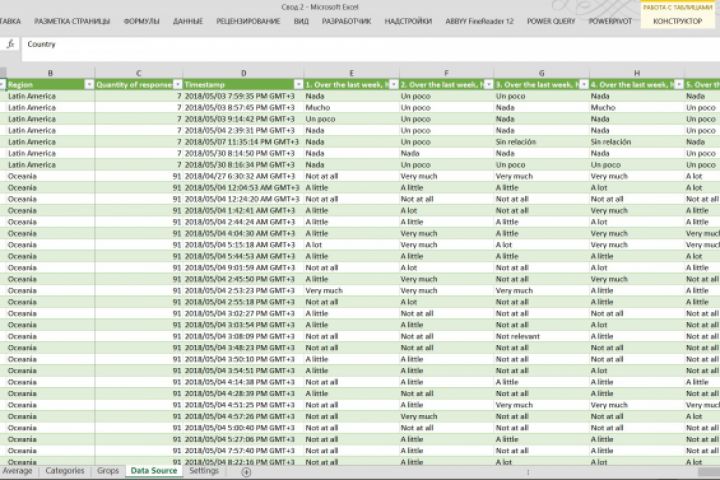This screenshot has height=480, width=720.
Task: Click Latin America cell in 7:59:35 PM row
Action: coord(50,96)
